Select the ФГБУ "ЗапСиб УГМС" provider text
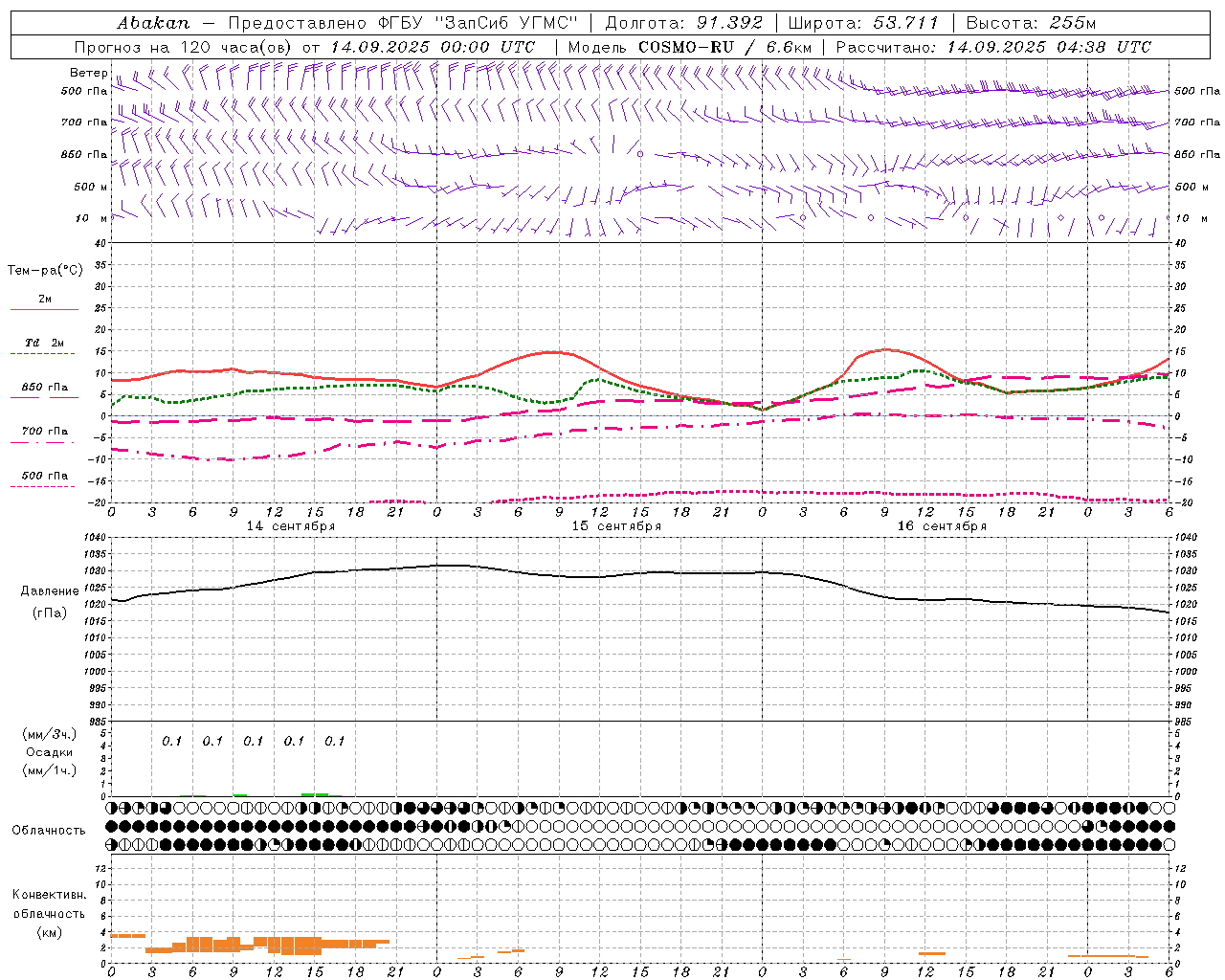Screen dimensions: 1225x980 479,22
